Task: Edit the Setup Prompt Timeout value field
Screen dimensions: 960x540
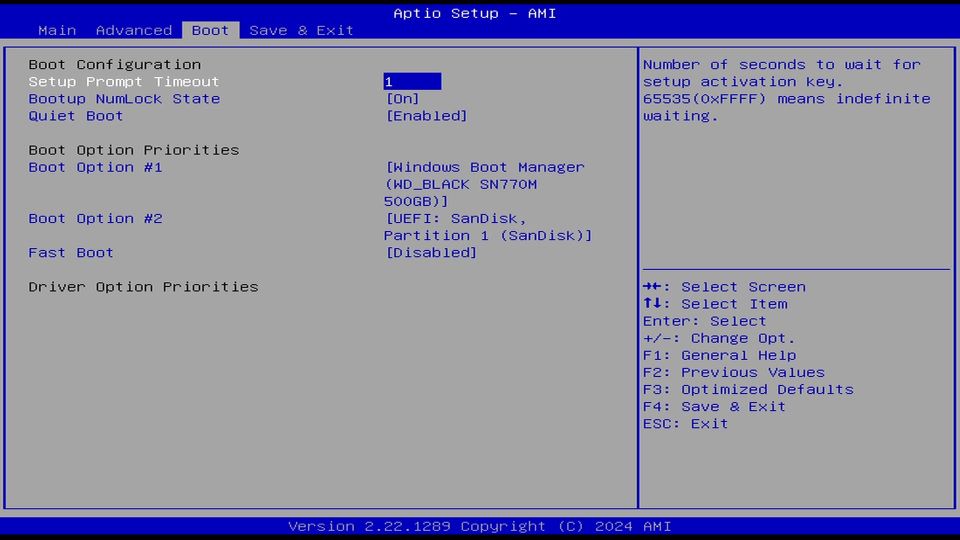Action: pyautogui.click(x=412, y=81)
